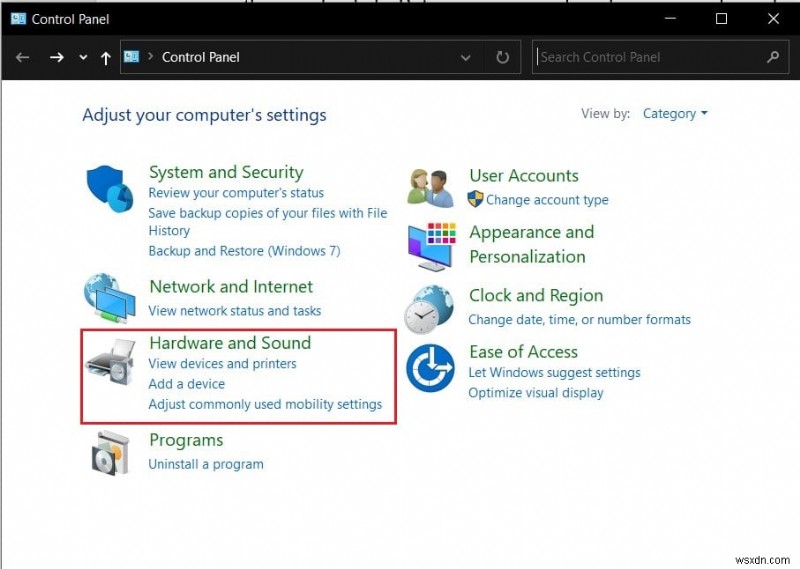800x569 pixels.
Task: Click the User Accounts people icon
Action: [x=431, y=187]
